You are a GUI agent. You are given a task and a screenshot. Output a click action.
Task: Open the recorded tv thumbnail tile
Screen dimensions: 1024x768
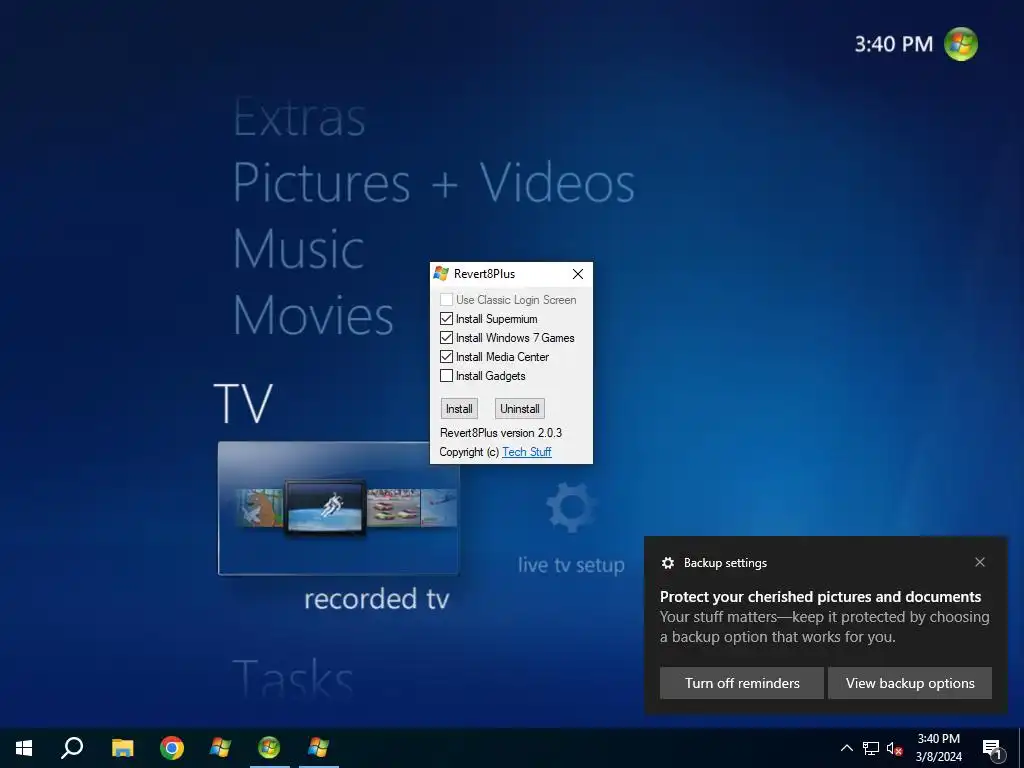pyautogui.click(x=338, y=508)
